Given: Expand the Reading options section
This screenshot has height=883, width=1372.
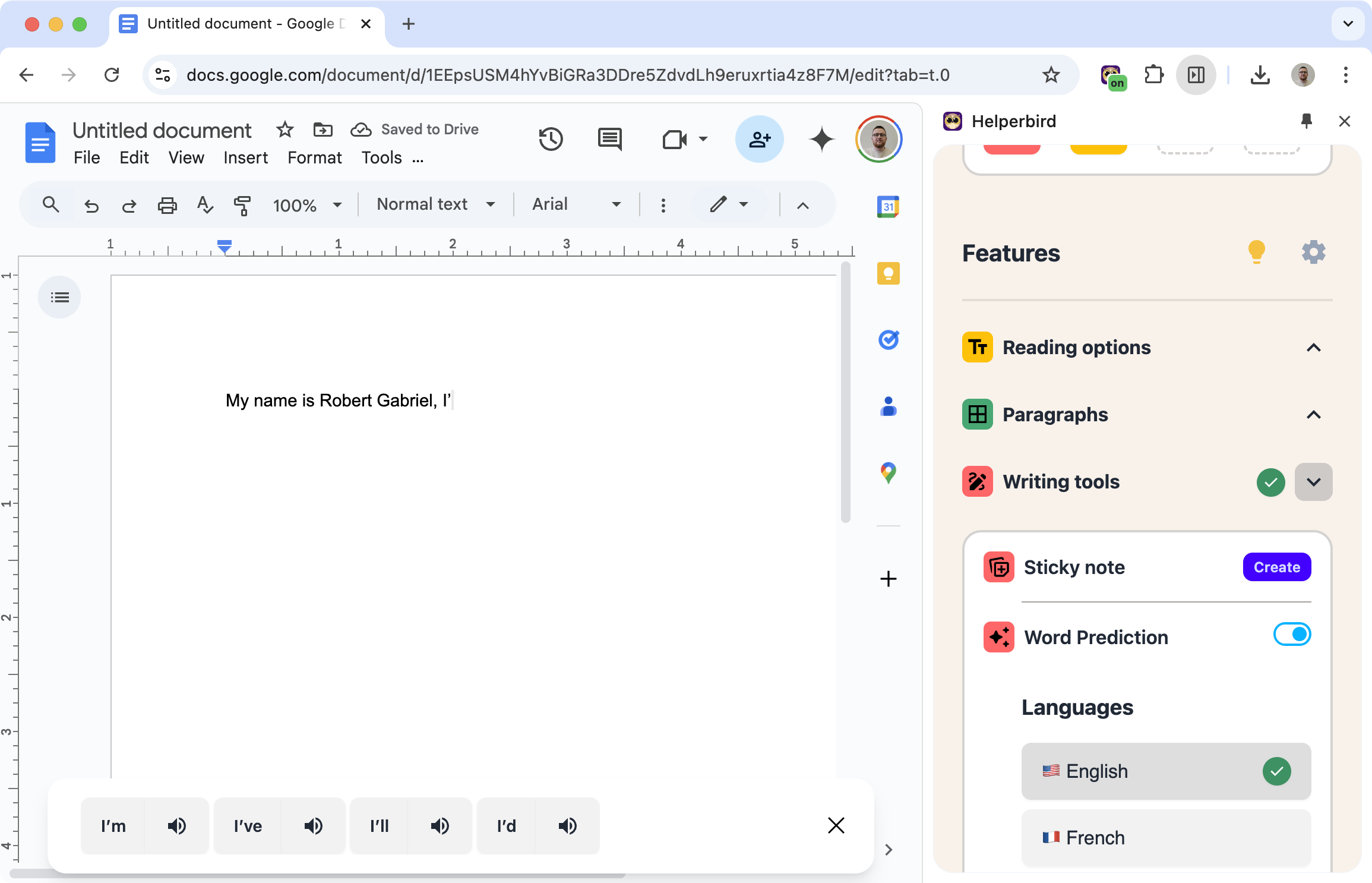Looking at the screenshot, I should [x=1314, y=347].
